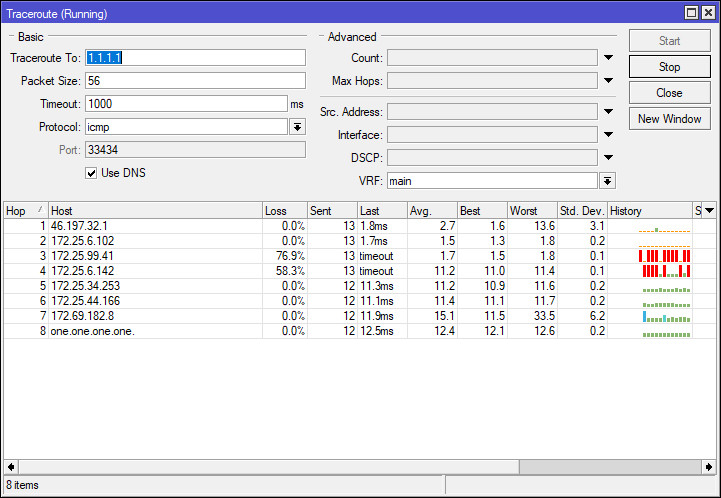Click the Timeout field
This screenshot has height=498, width=721.
(x=186, y=103)
